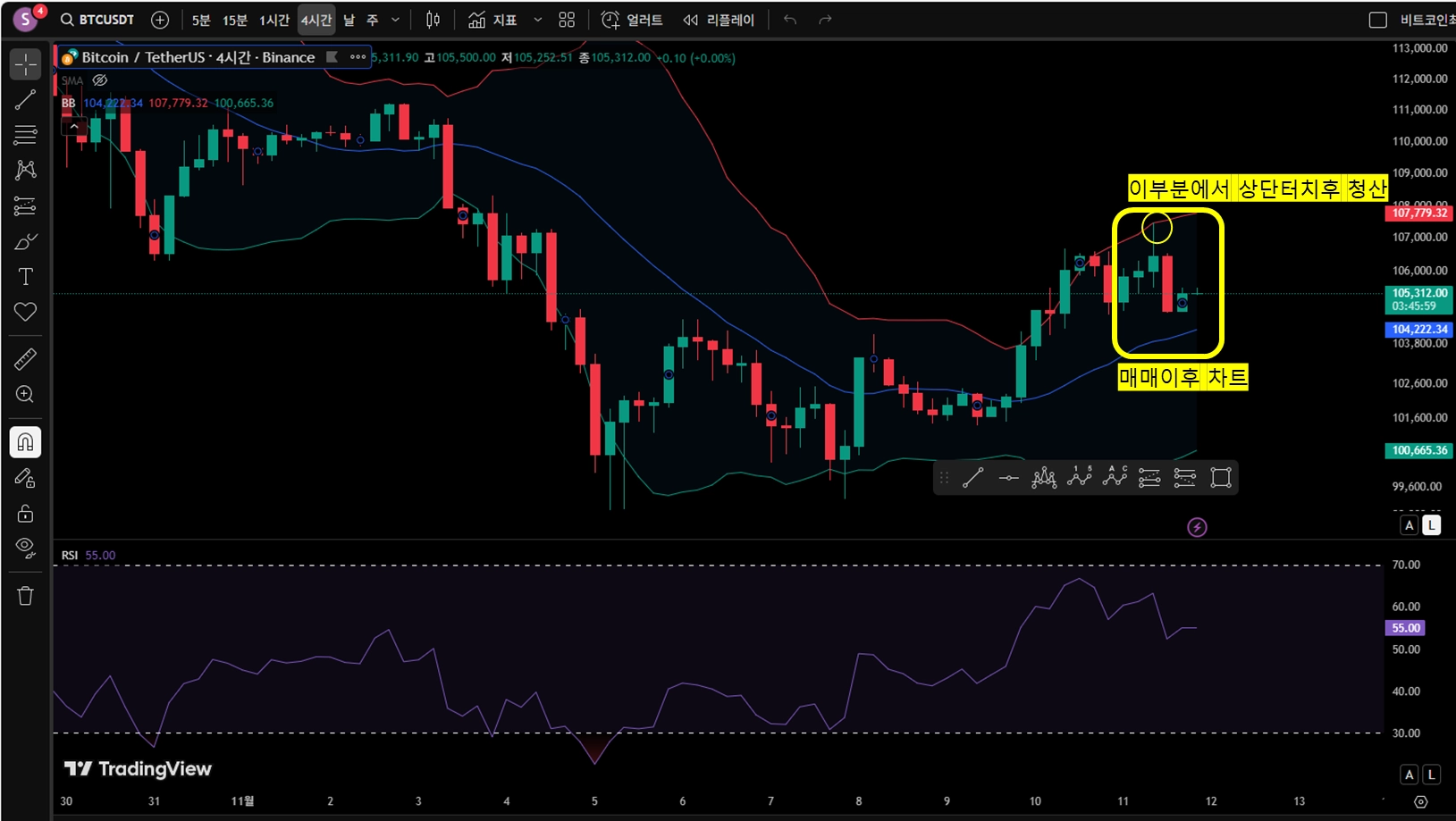Open chart settings gear icon
The image size is (1456, 821).
click(x=1421, y=801)
